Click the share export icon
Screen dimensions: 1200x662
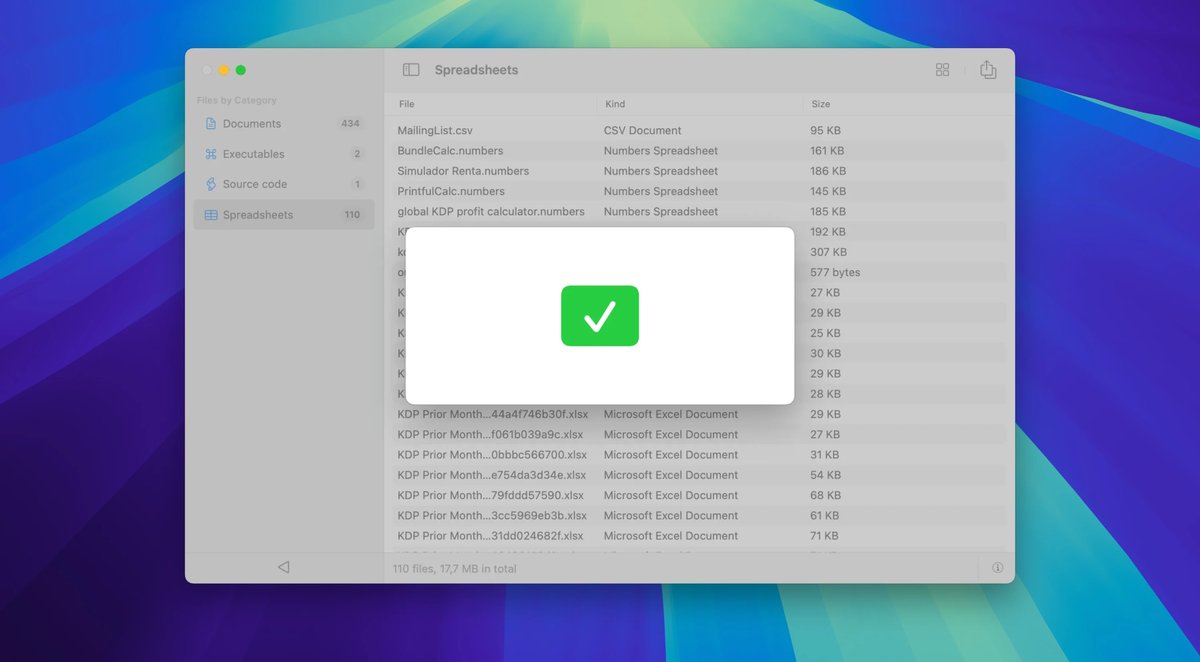click(988, 70)
